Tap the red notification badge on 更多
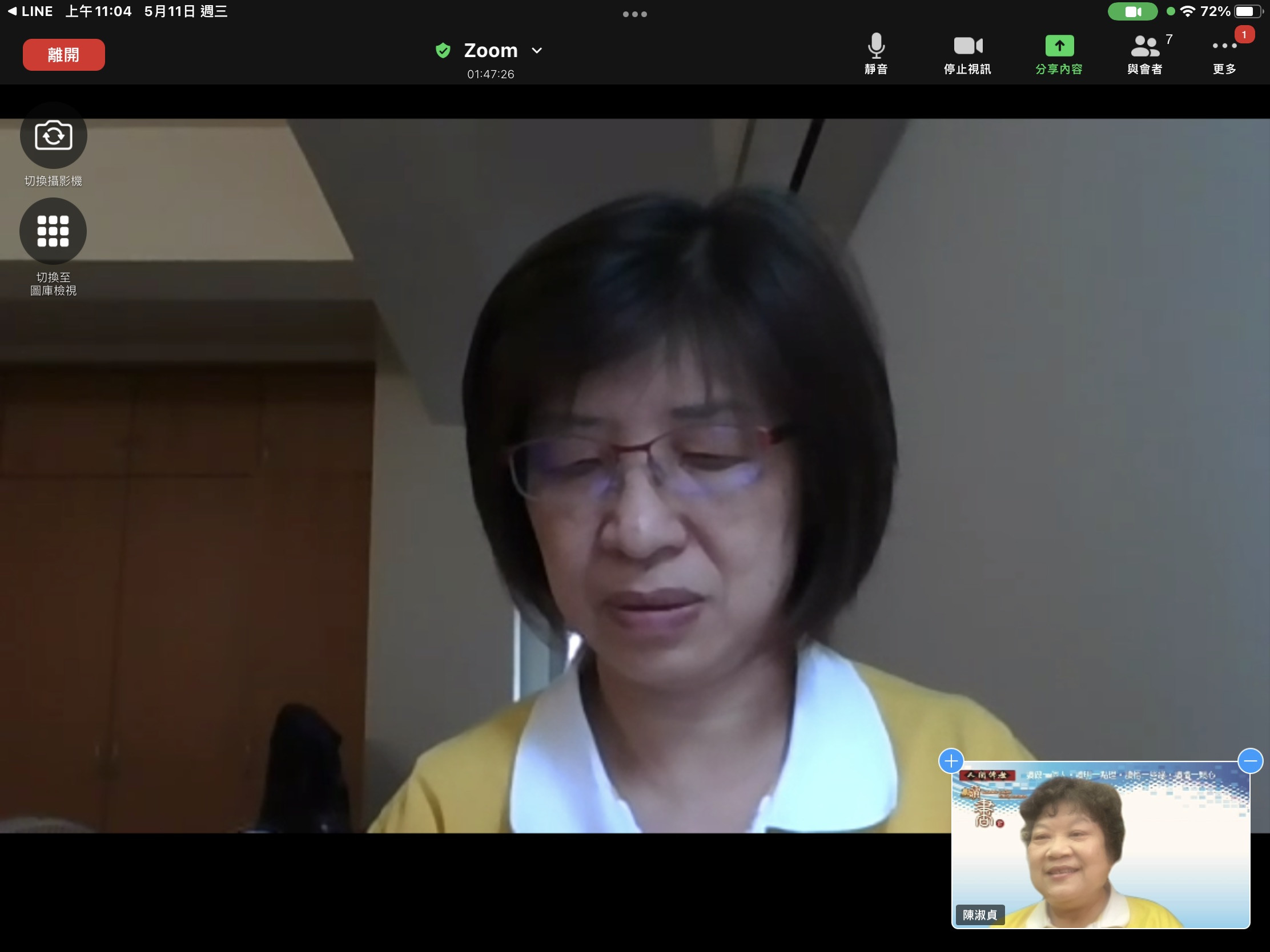 1244,35
